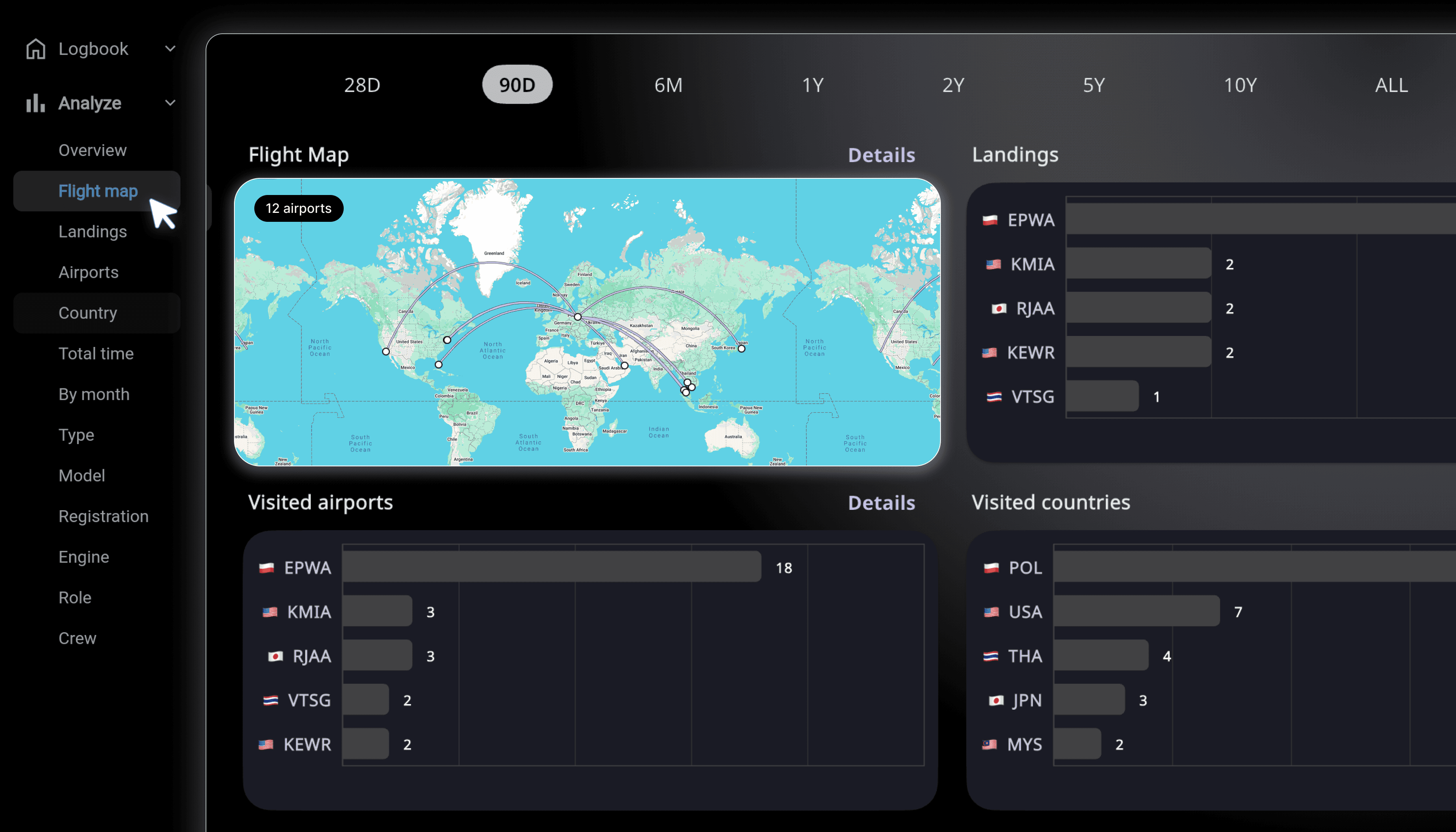Expand the Logbook chevron
The width and height of the screenshot is (1456, 832).
pyautogui.click(x=170, y=49)
